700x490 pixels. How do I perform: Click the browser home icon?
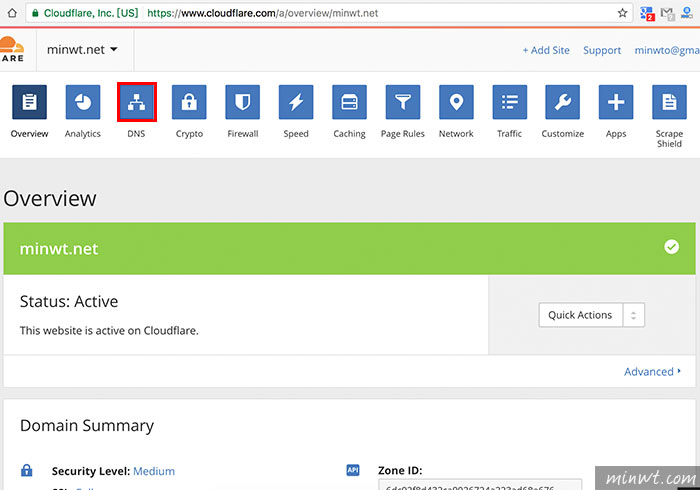(x=12, y=13)
